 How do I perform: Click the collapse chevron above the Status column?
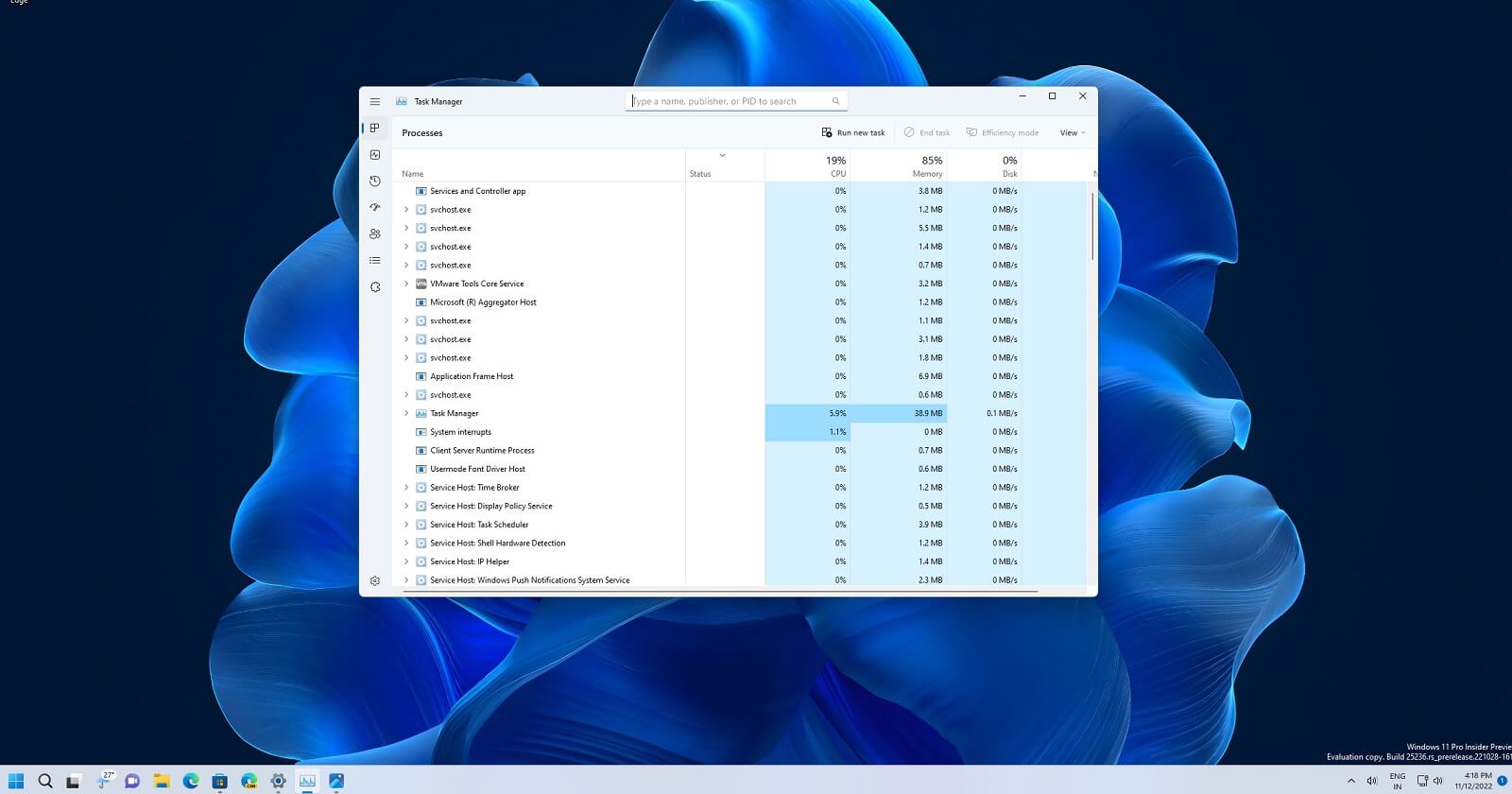pyautogui.click(x=722, y=155)
